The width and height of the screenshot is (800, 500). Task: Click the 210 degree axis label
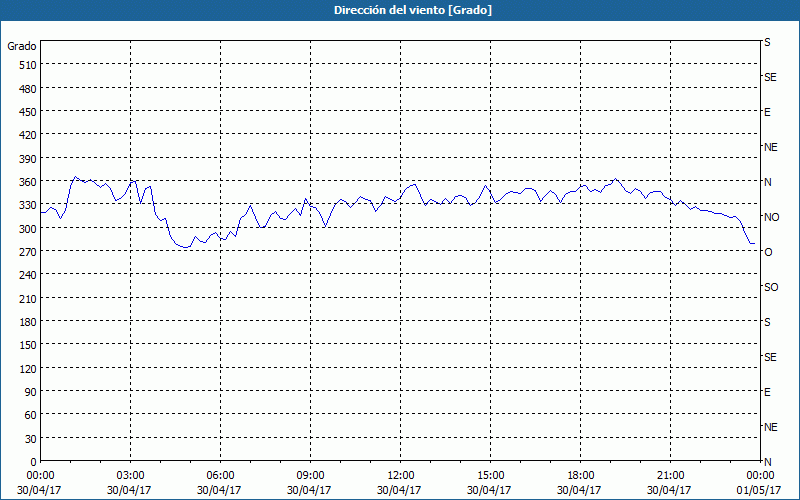28,299
